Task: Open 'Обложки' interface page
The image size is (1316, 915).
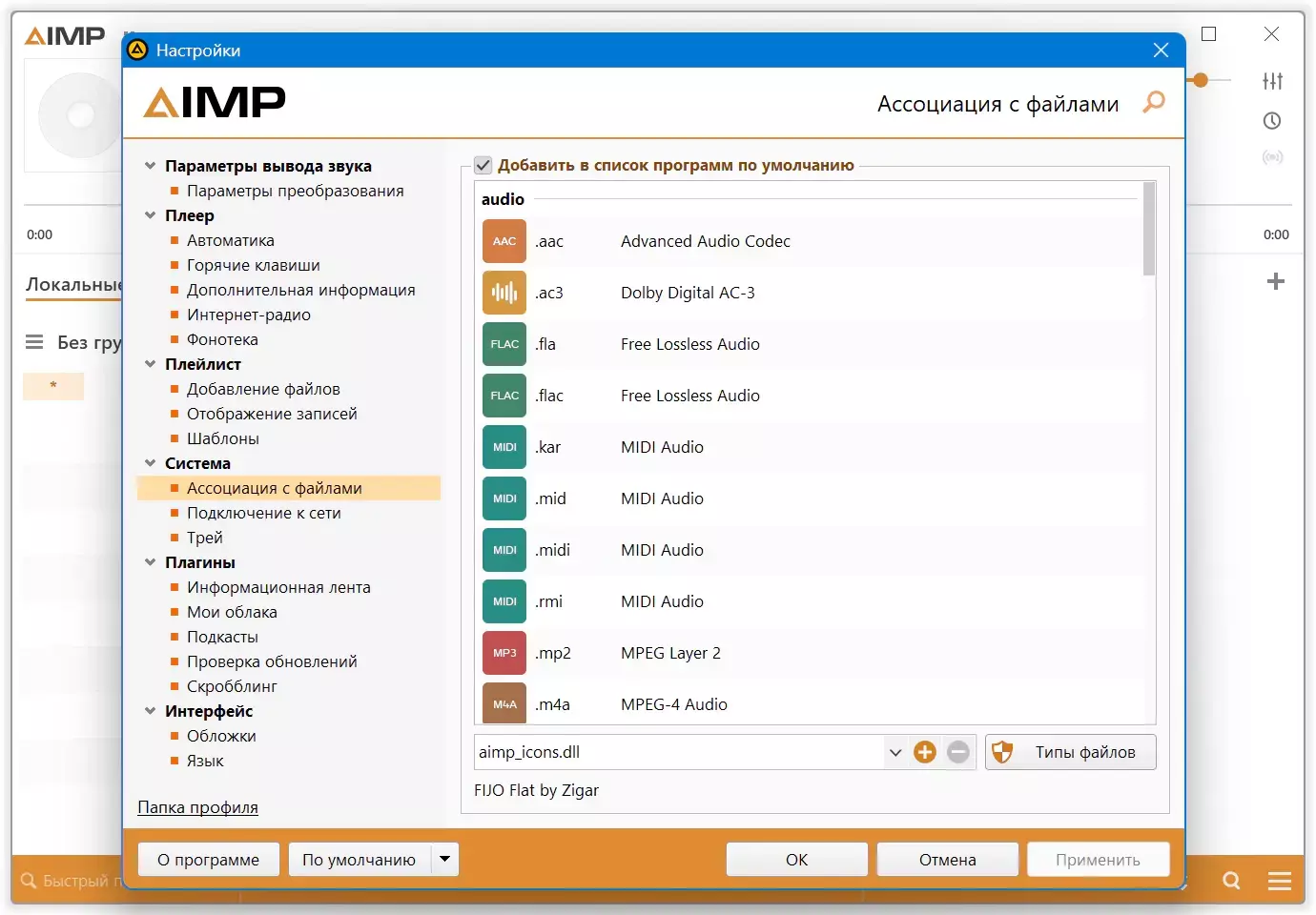Action: [221, 736]
